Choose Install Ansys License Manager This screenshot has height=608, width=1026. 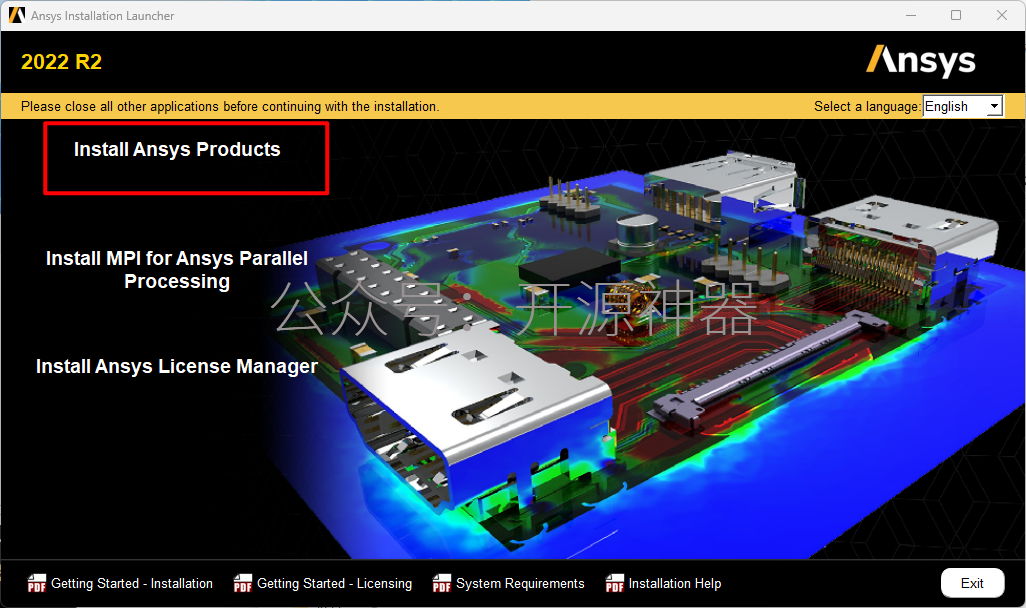click(x=177, y=367)
